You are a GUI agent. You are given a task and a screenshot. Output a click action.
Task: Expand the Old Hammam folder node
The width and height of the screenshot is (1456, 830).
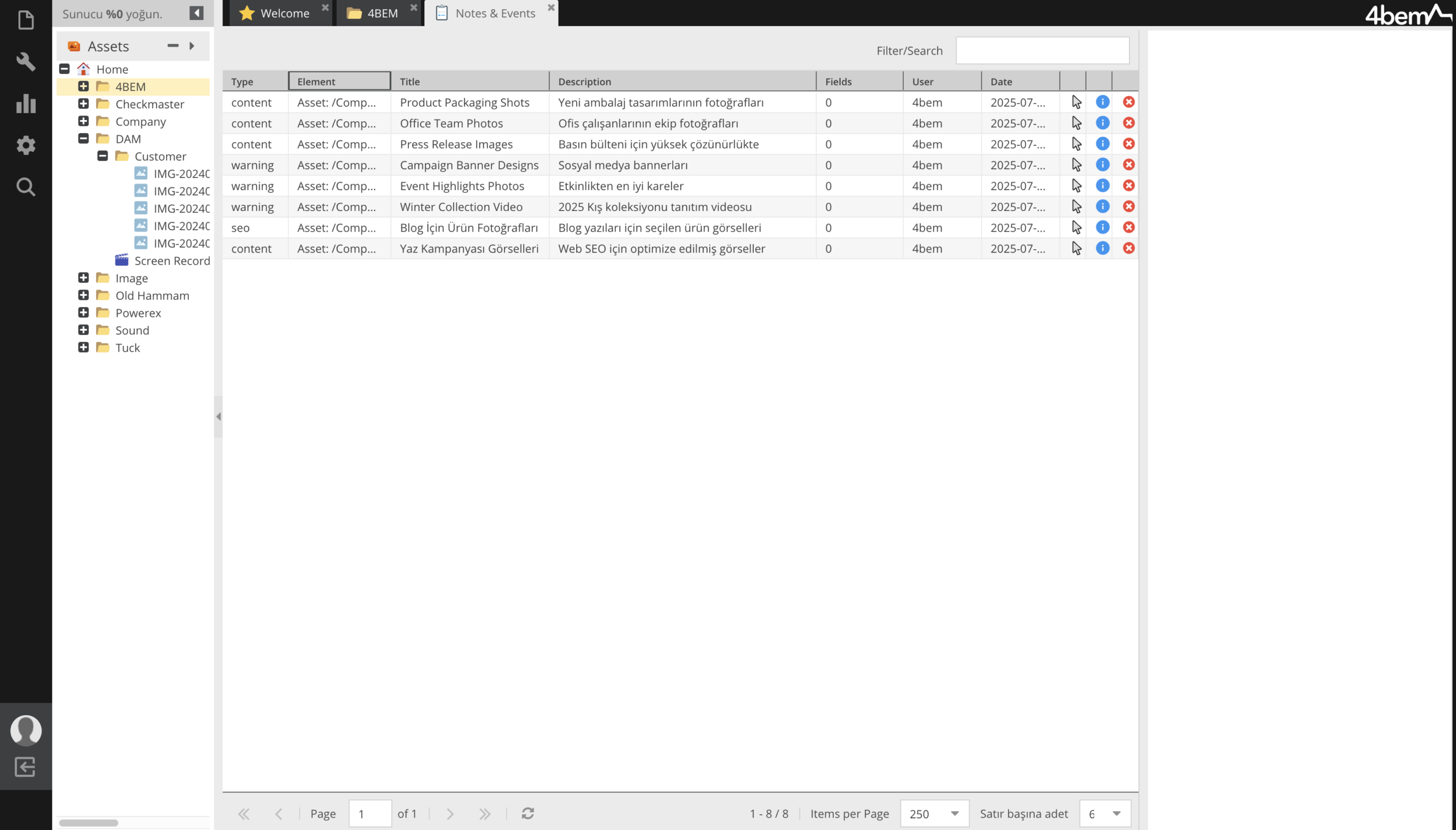(x=83, y=295)
